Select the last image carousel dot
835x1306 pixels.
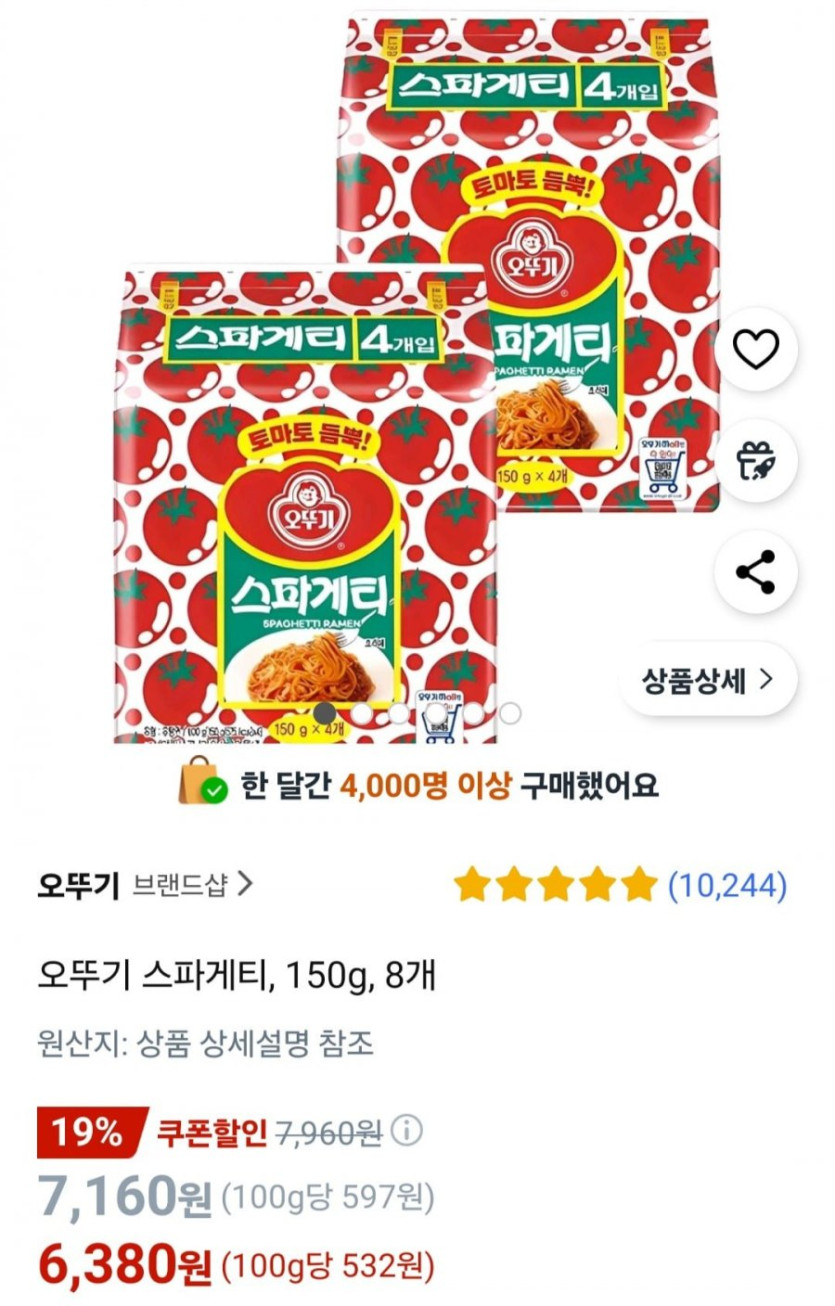510,713
